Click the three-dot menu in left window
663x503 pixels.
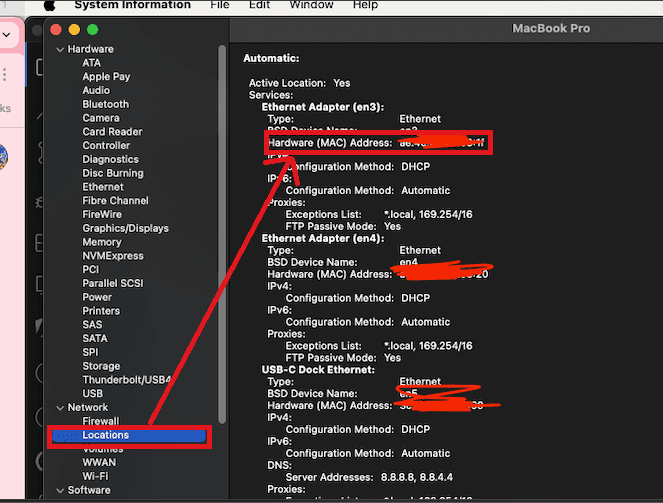tap(4, 75)
